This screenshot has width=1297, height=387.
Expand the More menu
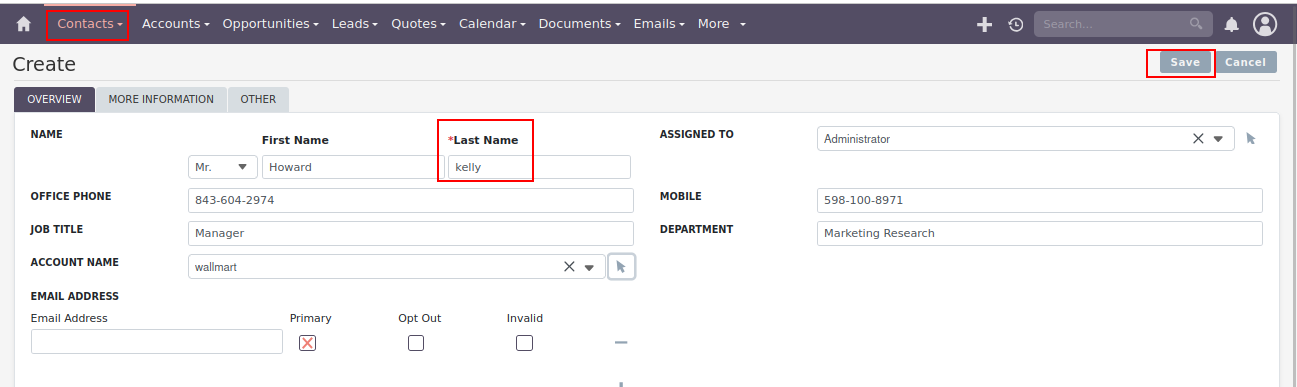[x=722, y=24]
